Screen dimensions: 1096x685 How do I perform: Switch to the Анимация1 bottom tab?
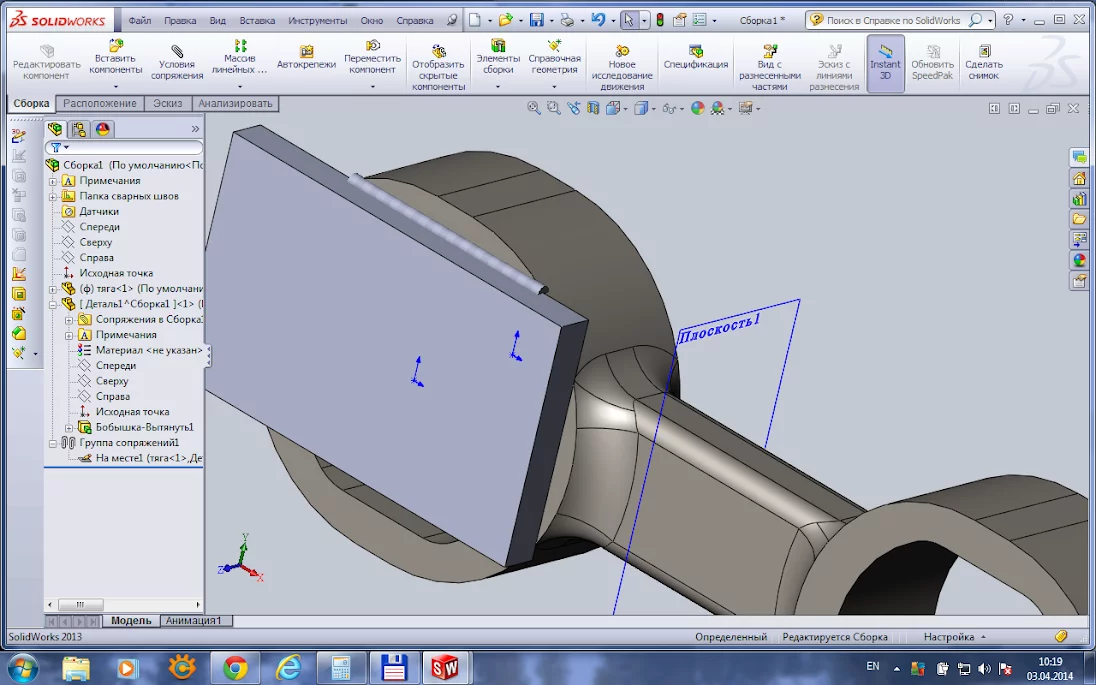[x=196, y=620]
